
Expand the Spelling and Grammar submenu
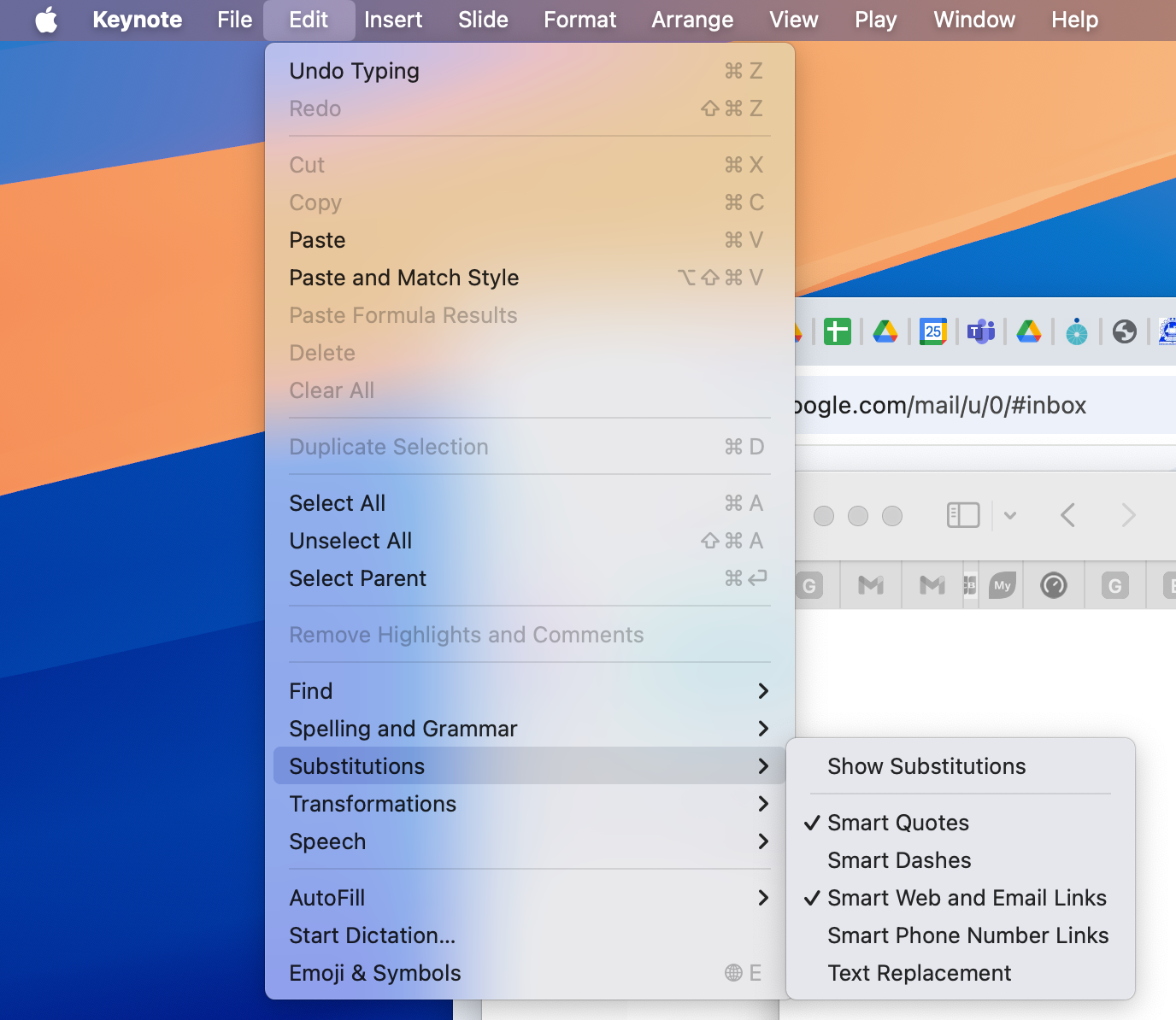pos(530,729)
